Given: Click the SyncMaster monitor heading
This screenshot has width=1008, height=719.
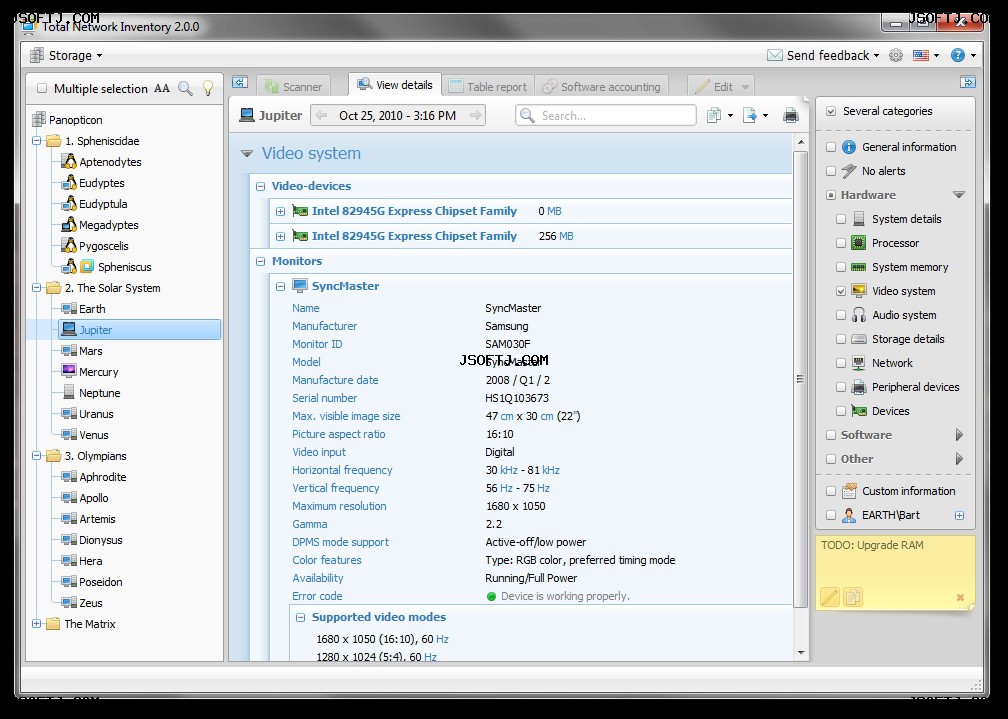Looking at the screenshot, I should (x=345, y=286).
